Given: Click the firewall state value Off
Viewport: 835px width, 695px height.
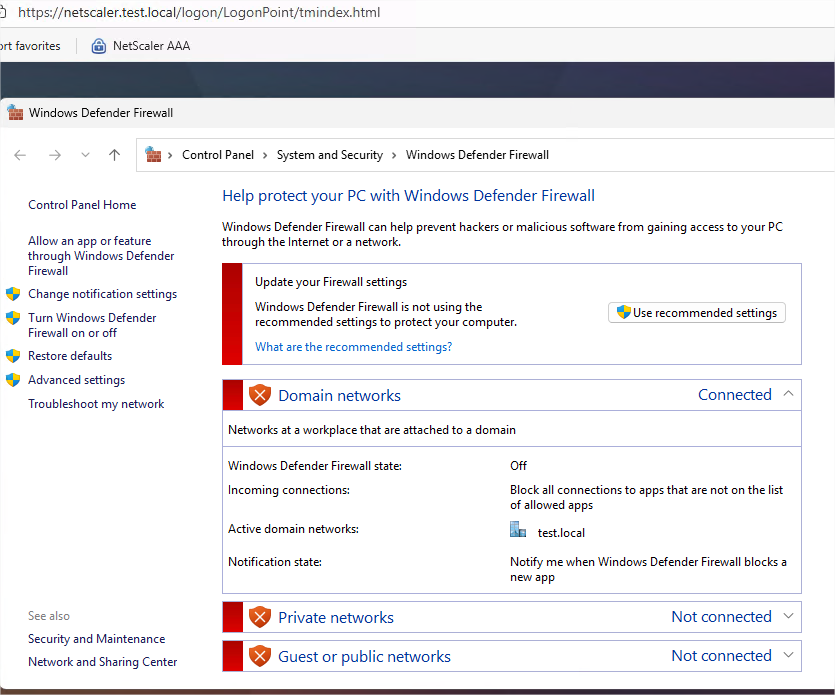Looking at the screenshot, I should tap(518, 466).
